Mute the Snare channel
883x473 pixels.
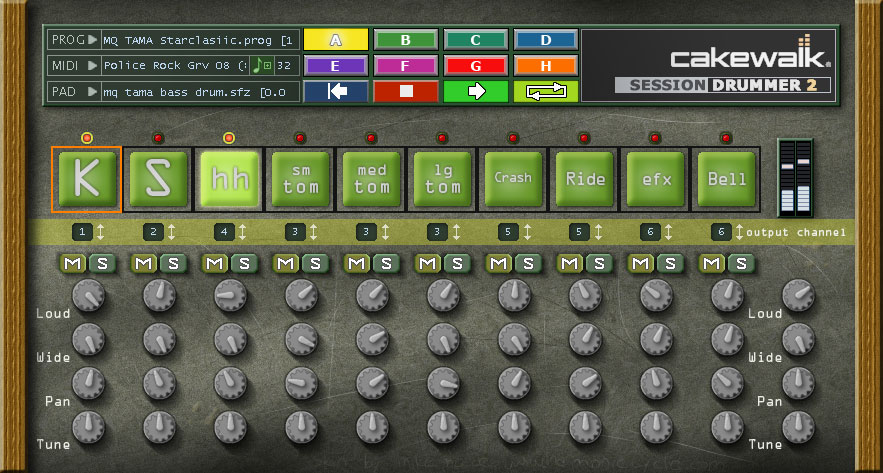144,263
